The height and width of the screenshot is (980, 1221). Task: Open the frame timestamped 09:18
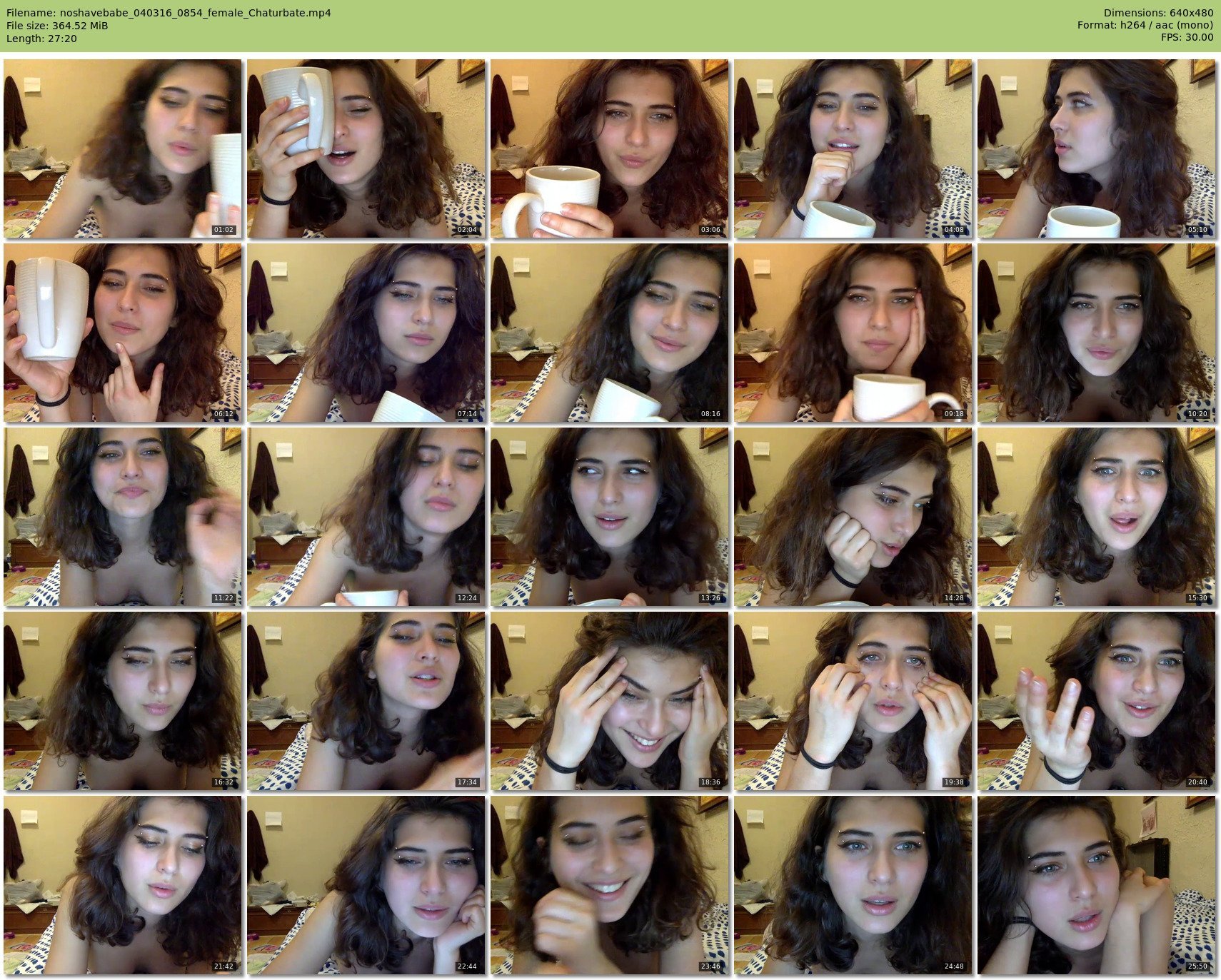click(x=853, y=333)
